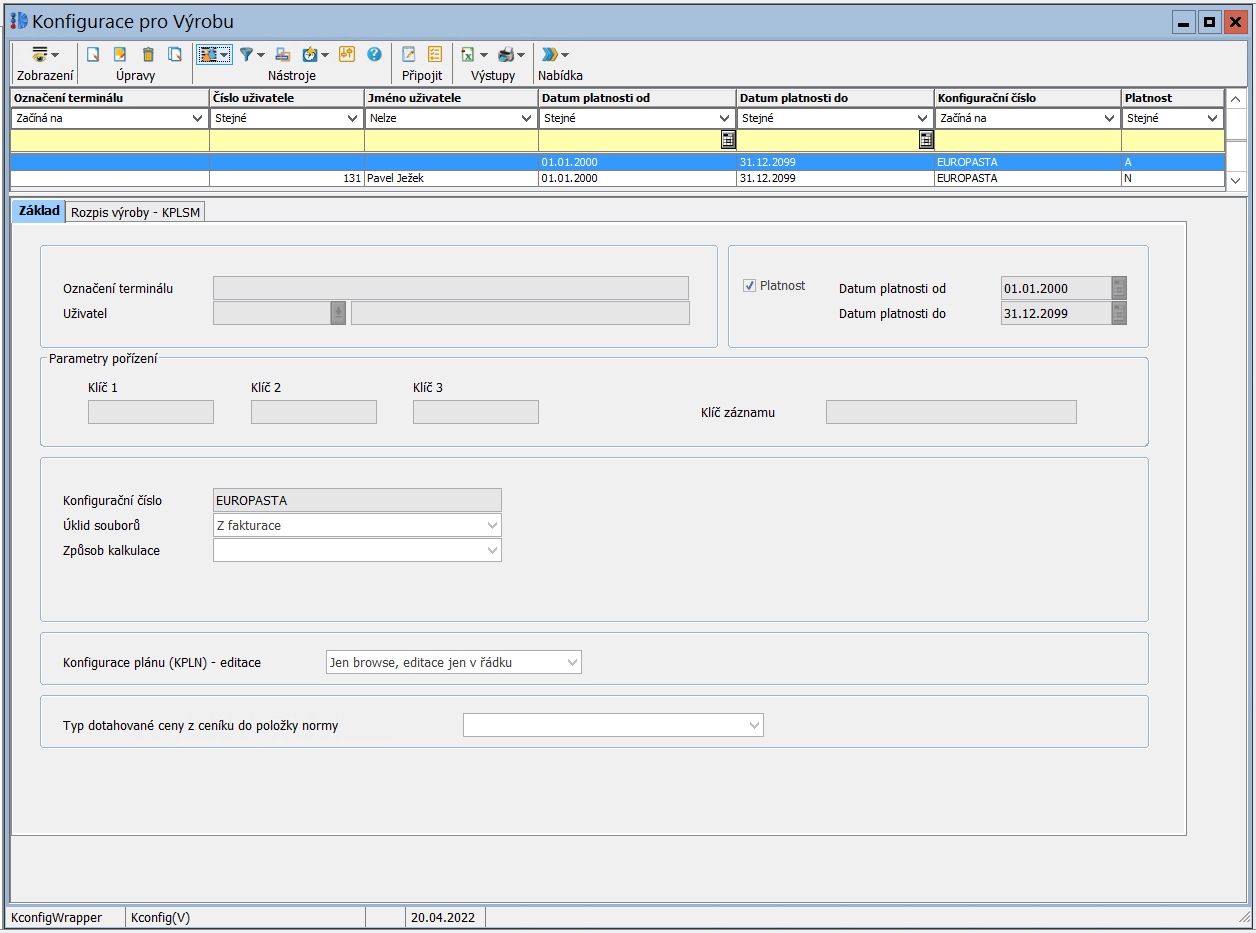Click the Excel export icon in Výstupy

click(468, 55)
